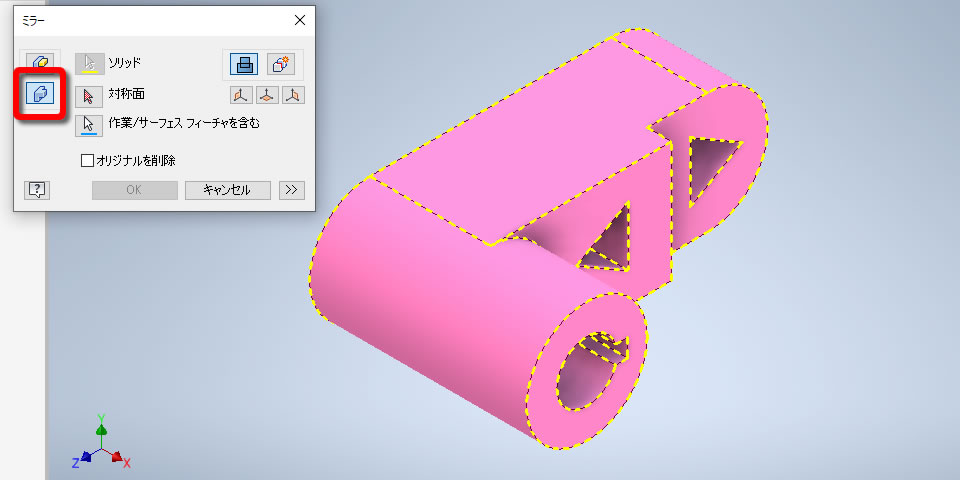960x480 pixels.
Task: Activate the ソリッド (solid) selection arrow
Action: pos(89,64)
